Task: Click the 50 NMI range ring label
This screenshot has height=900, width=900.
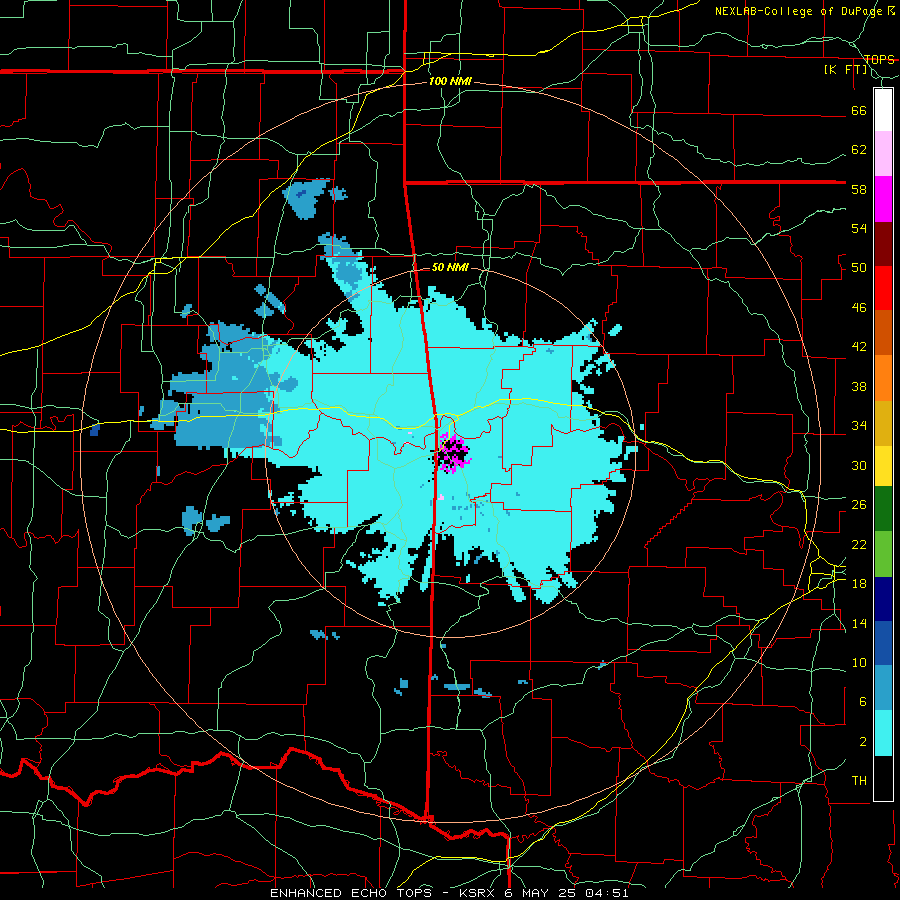Action: [450, 267]
